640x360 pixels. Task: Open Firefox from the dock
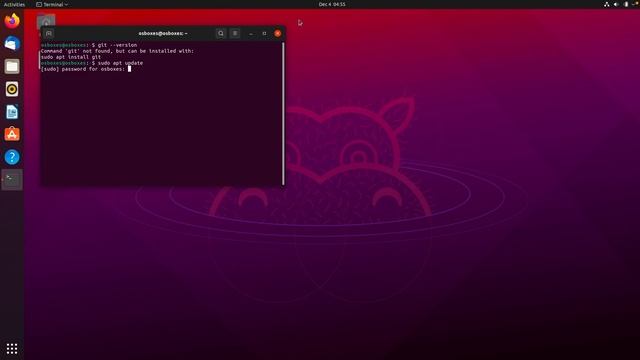12,21
